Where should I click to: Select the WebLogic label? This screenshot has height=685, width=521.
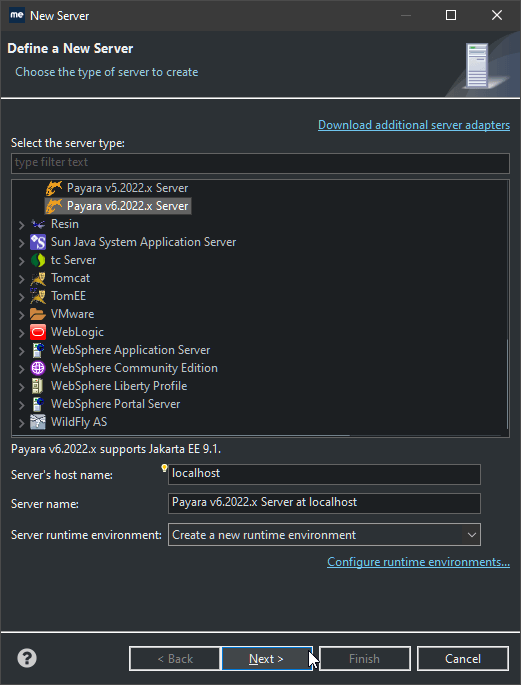[77, 332]
